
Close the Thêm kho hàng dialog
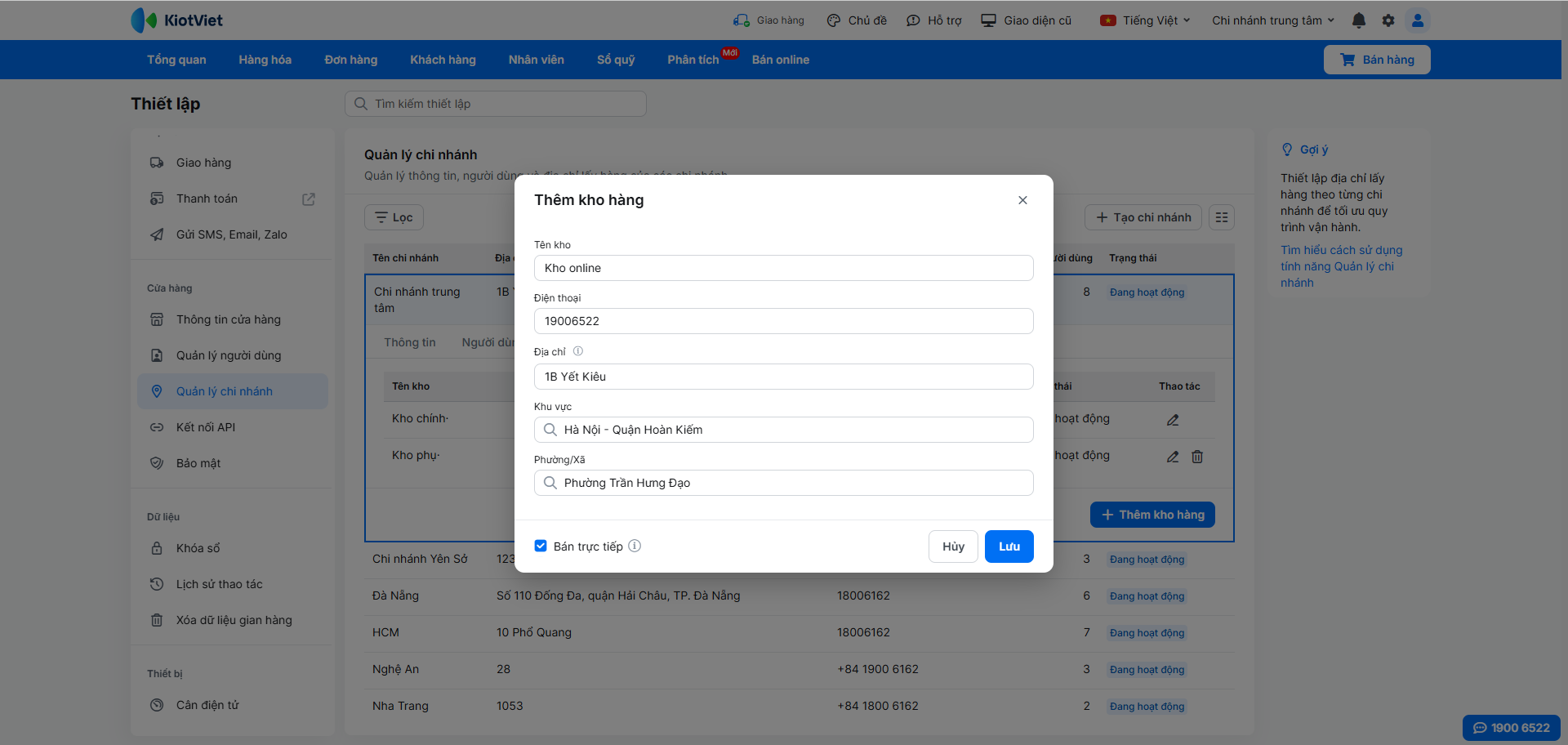click(1022, 200)
